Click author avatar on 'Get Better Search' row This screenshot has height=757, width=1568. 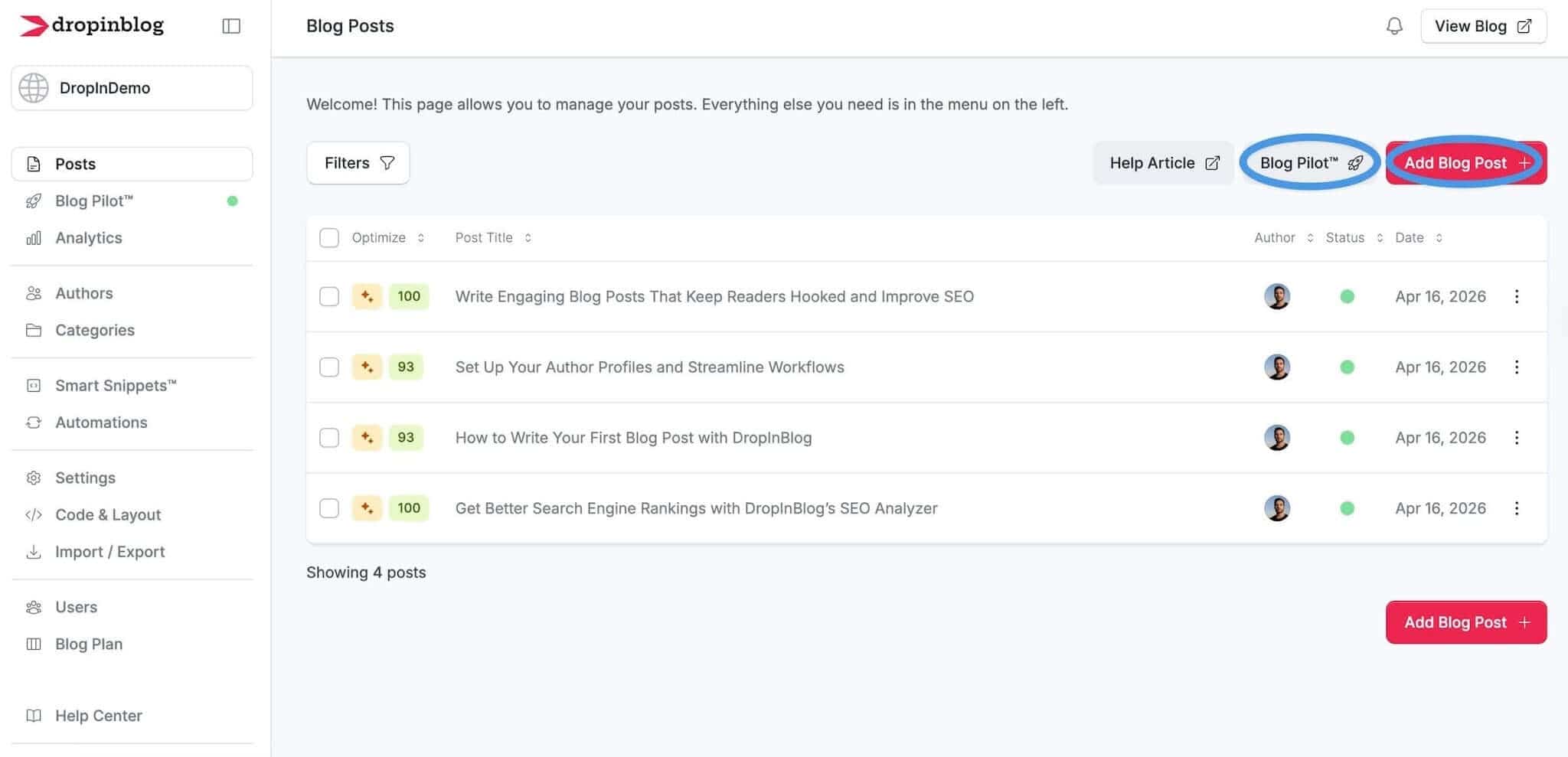point(1277,508)
